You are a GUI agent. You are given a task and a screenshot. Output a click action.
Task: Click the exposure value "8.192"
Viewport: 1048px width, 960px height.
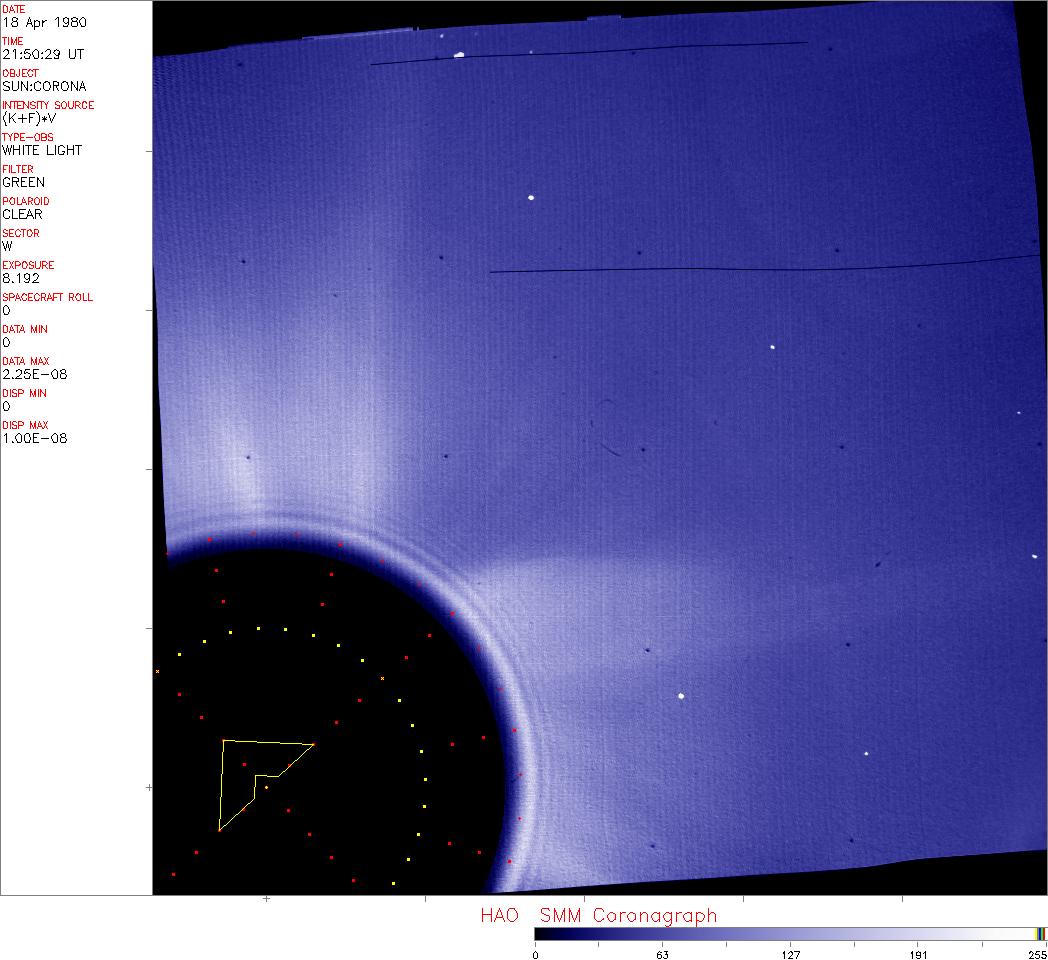(x=20, y=278)
